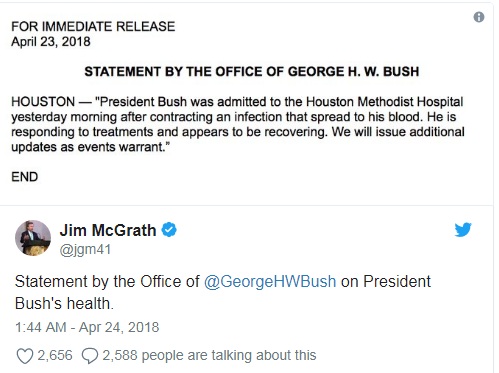Open the Jim McGrath display name
The image size is (499, 373).
pyautogui.click(x=108, y=230)
